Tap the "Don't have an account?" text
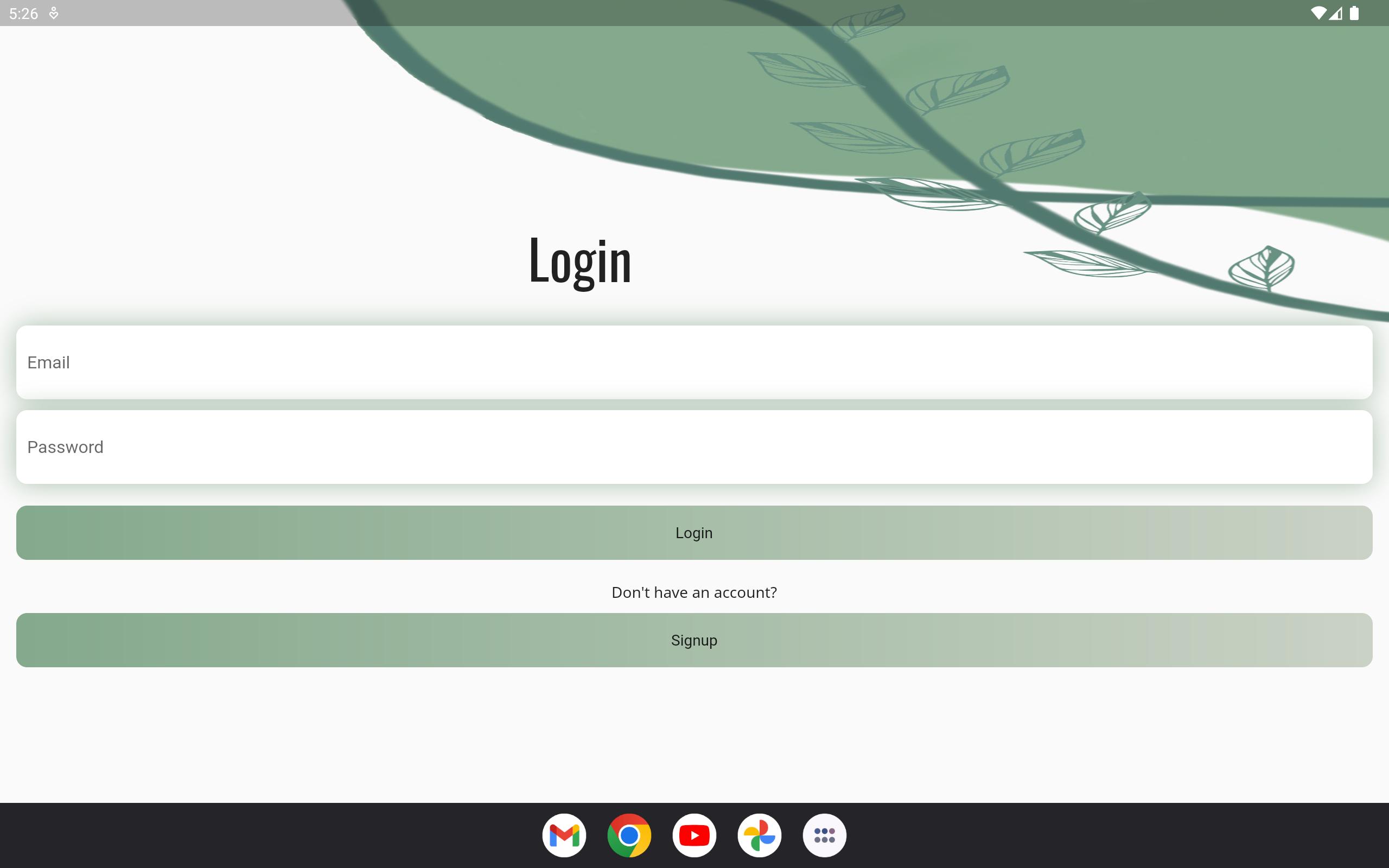1389x868 pixels. click(x=694, y=592)
